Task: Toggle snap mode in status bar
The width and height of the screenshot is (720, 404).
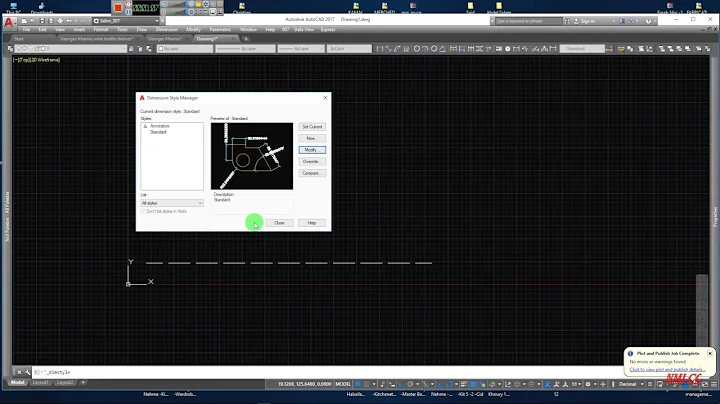Action: tap(366, 384)
